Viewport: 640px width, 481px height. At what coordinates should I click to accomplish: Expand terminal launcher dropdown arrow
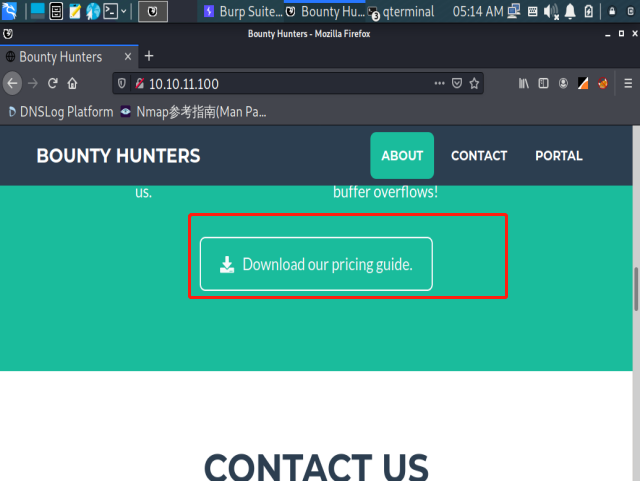coord(124,11)
